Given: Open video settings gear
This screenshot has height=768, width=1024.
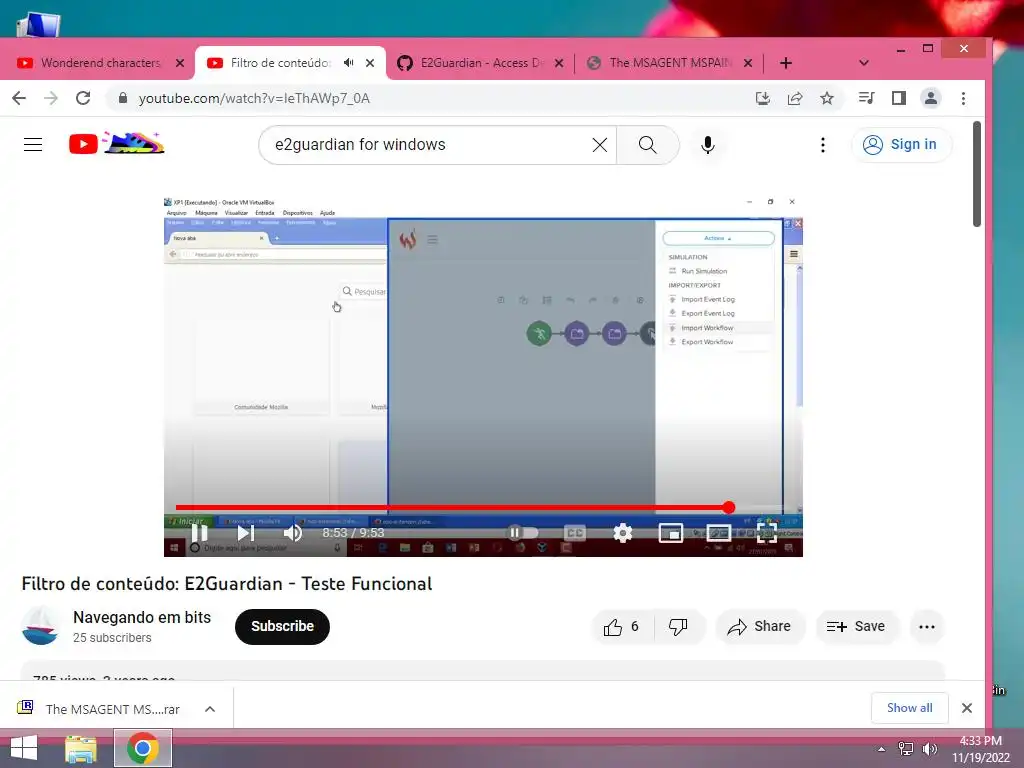Looking at the screenshot, I should [x=622, y=533].
